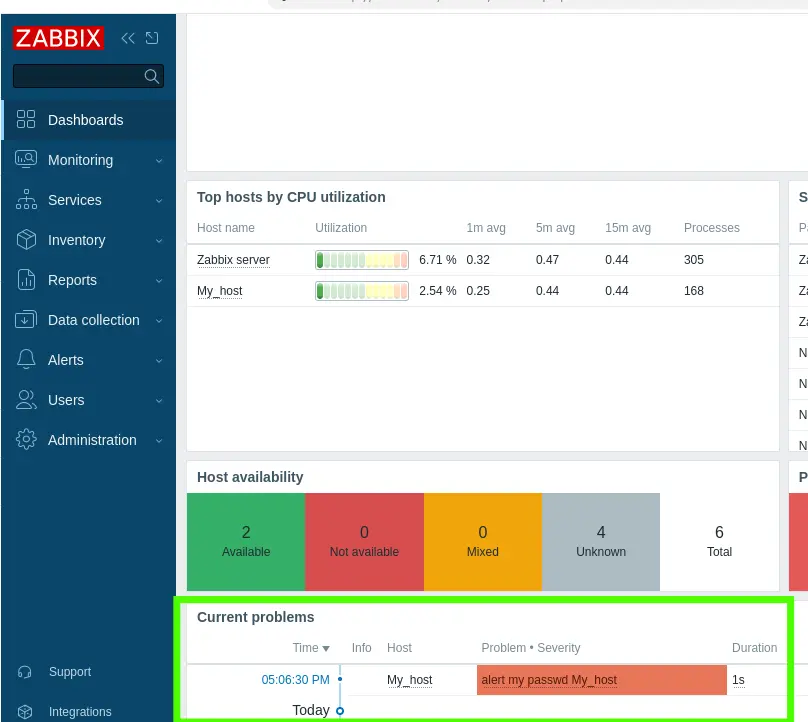Sort problems by Time column
808x722 pixels.
[x=310, y=648]
